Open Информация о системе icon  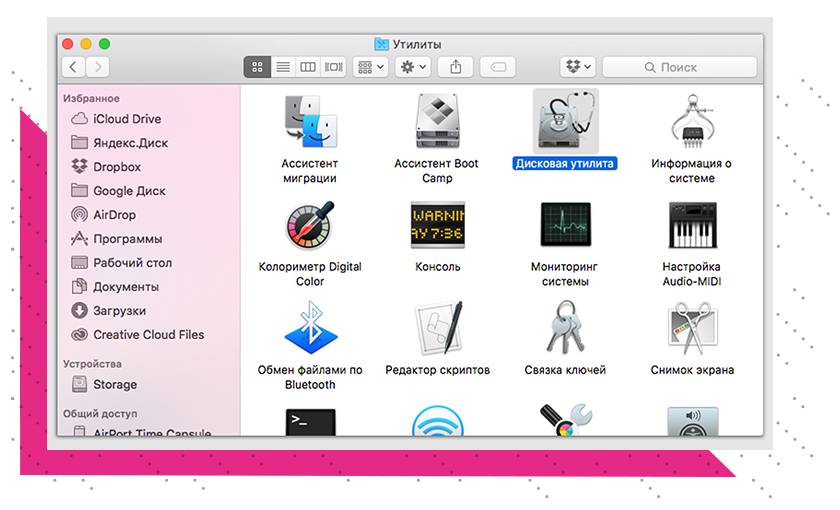(693, 122)
